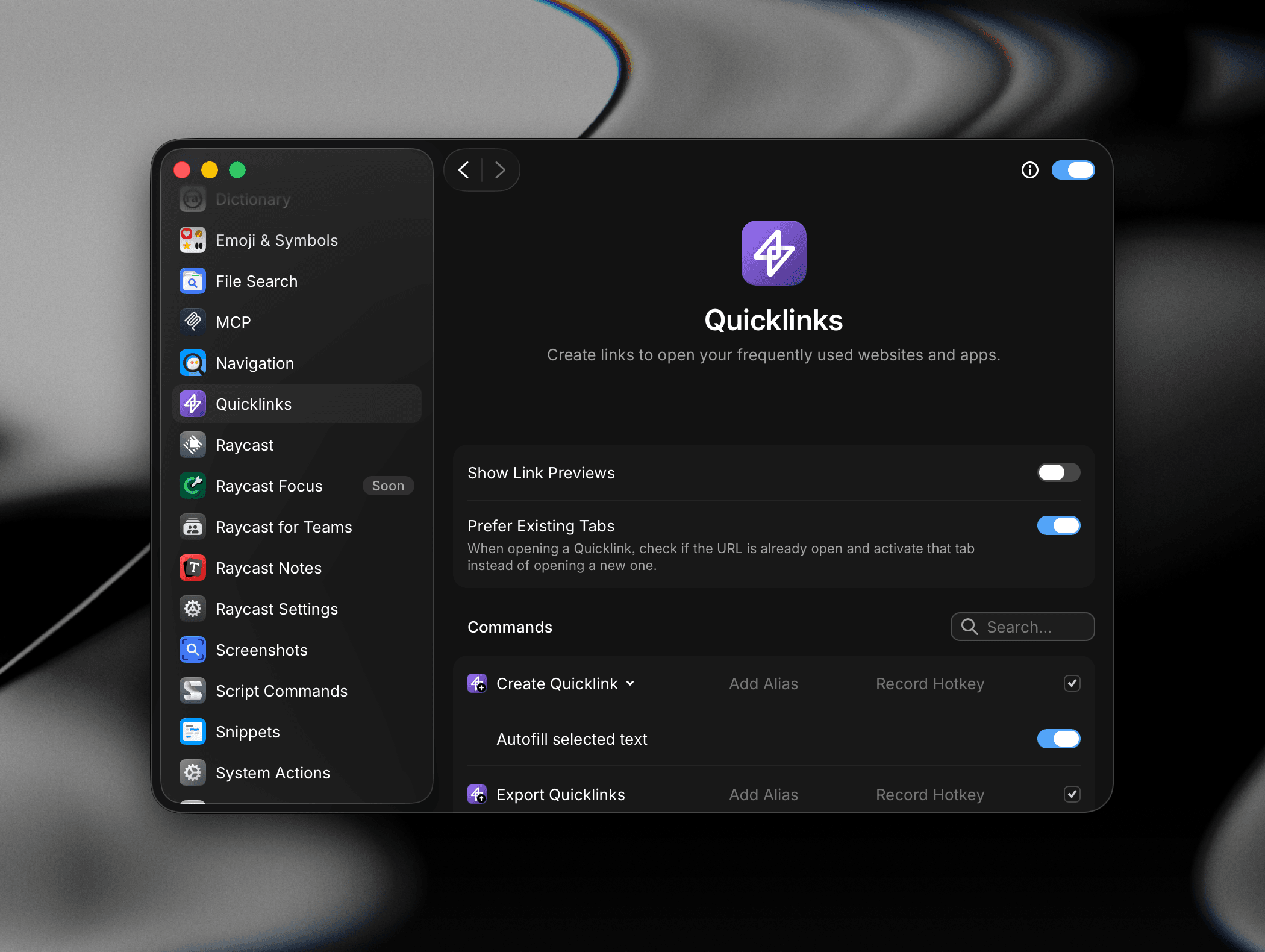Select MCP in the sidebar list
Viewport: 1265px width, 952px height.
pos(296,322)
